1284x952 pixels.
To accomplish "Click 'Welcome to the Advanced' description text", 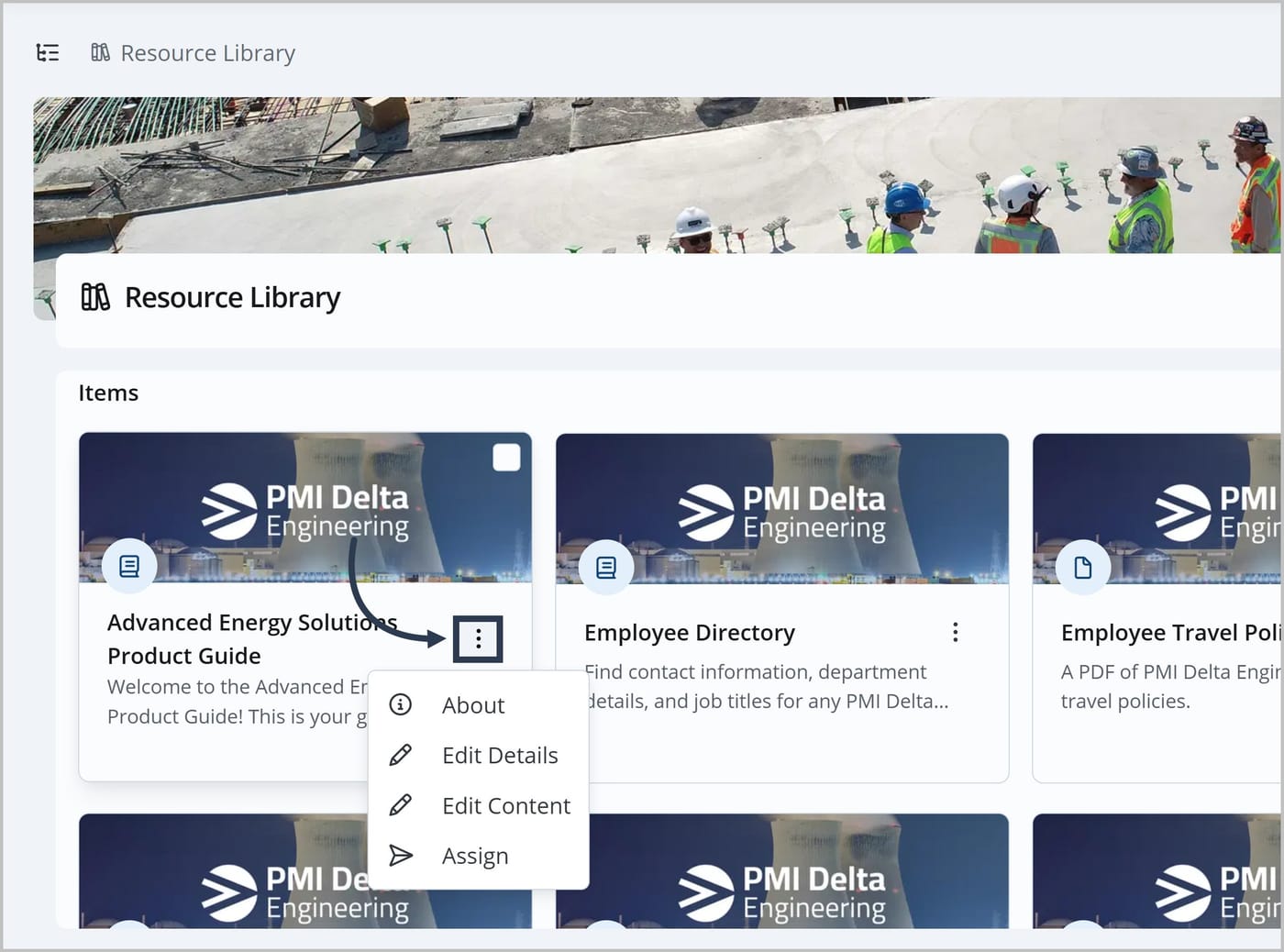I will coord(238,702).
